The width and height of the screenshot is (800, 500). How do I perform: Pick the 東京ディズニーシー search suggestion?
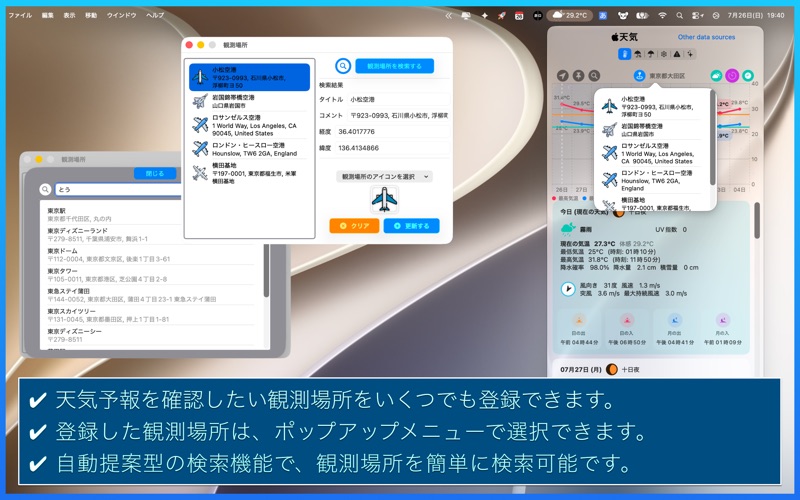click(x=151, y=335)
